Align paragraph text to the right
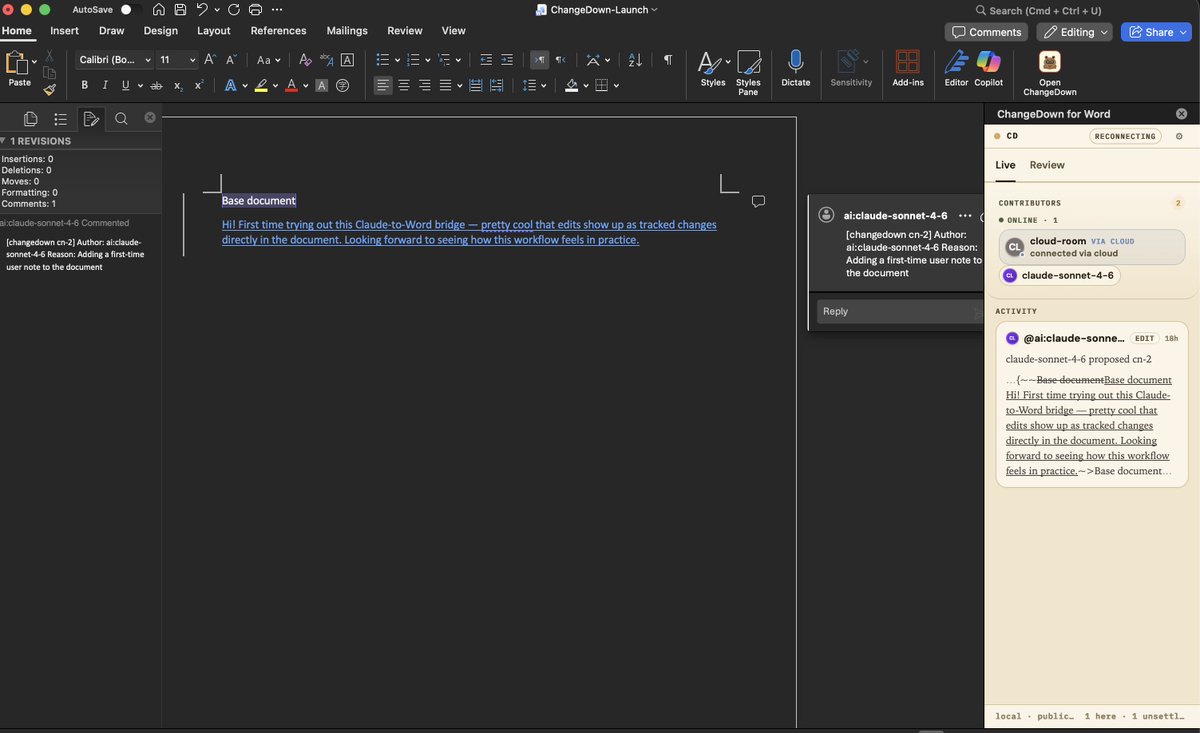This screenshot has width=1200, height=733. (x=425, y=86)
